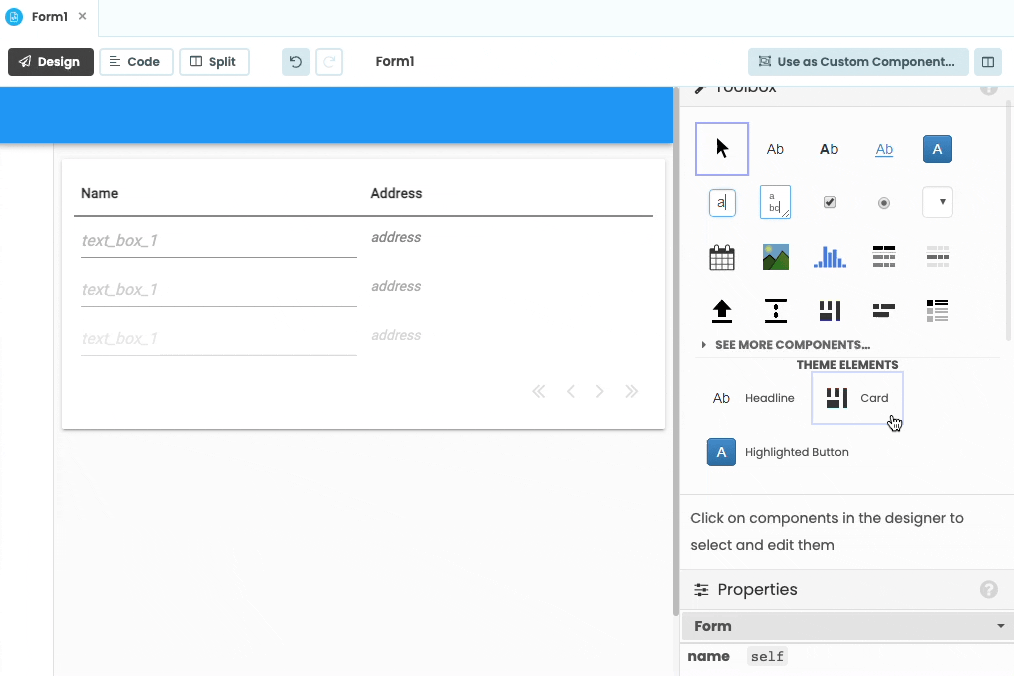Image resolution: width=1014 pixels, height=676 pixels.
Task: Go to previous page of data grid
Action: (570, 391)
